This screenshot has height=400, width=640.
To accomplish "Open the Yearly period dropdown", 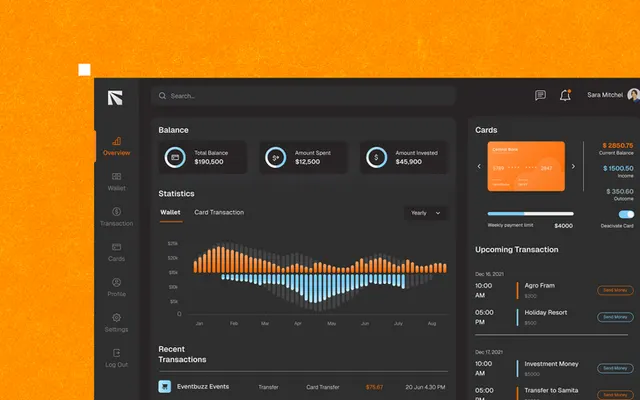I will 425,213.
